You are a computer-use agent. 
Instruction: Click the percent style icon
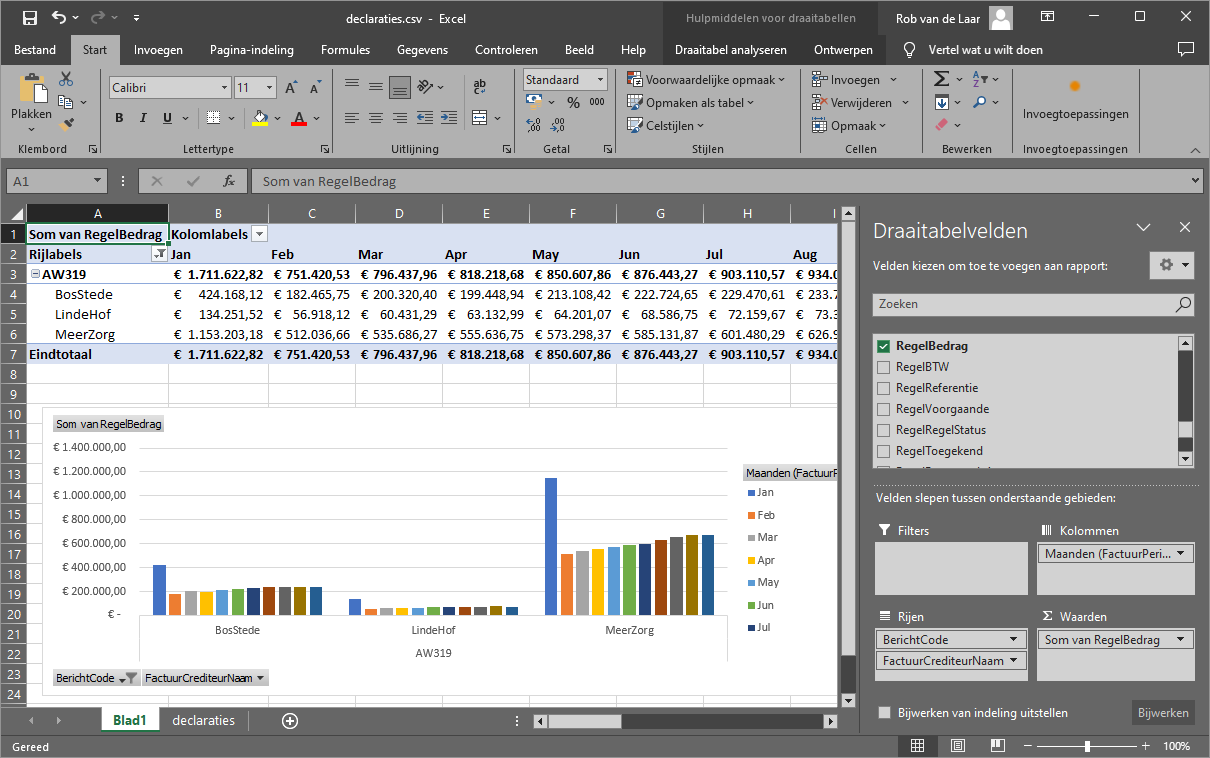[x=573, y=102]
